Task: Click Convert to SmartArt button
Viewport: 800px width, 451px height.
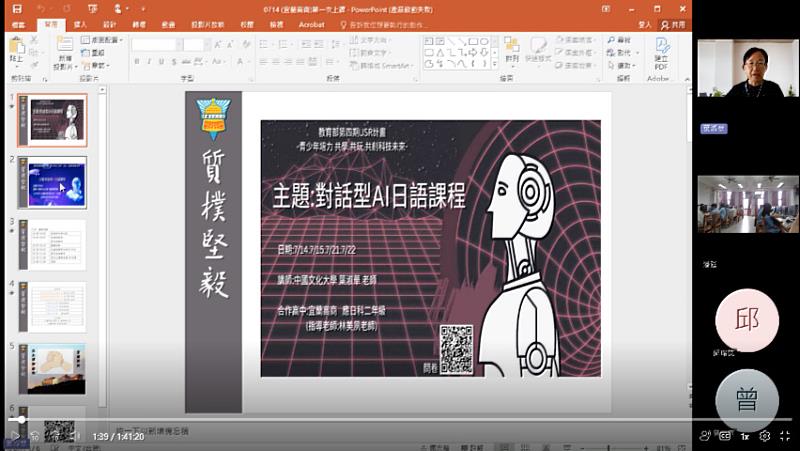Action: [381, 65]
